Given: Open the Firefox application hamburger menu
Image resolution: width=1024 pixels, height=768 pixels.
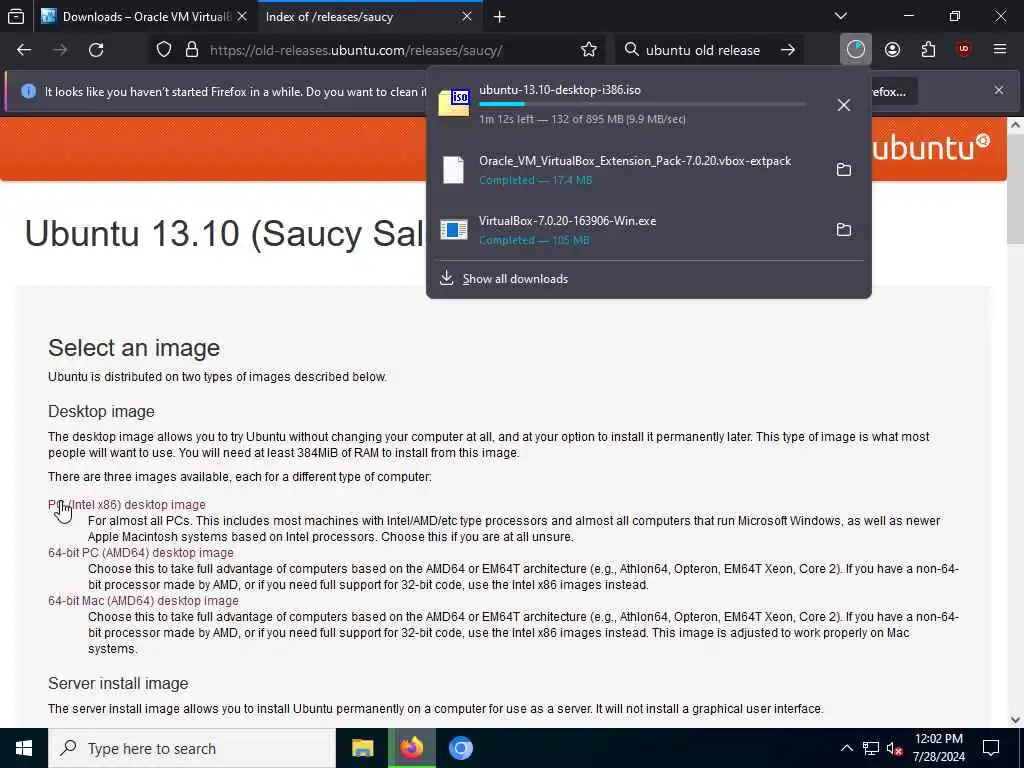Looking at the screenshot, I should tap(1000, 50).
